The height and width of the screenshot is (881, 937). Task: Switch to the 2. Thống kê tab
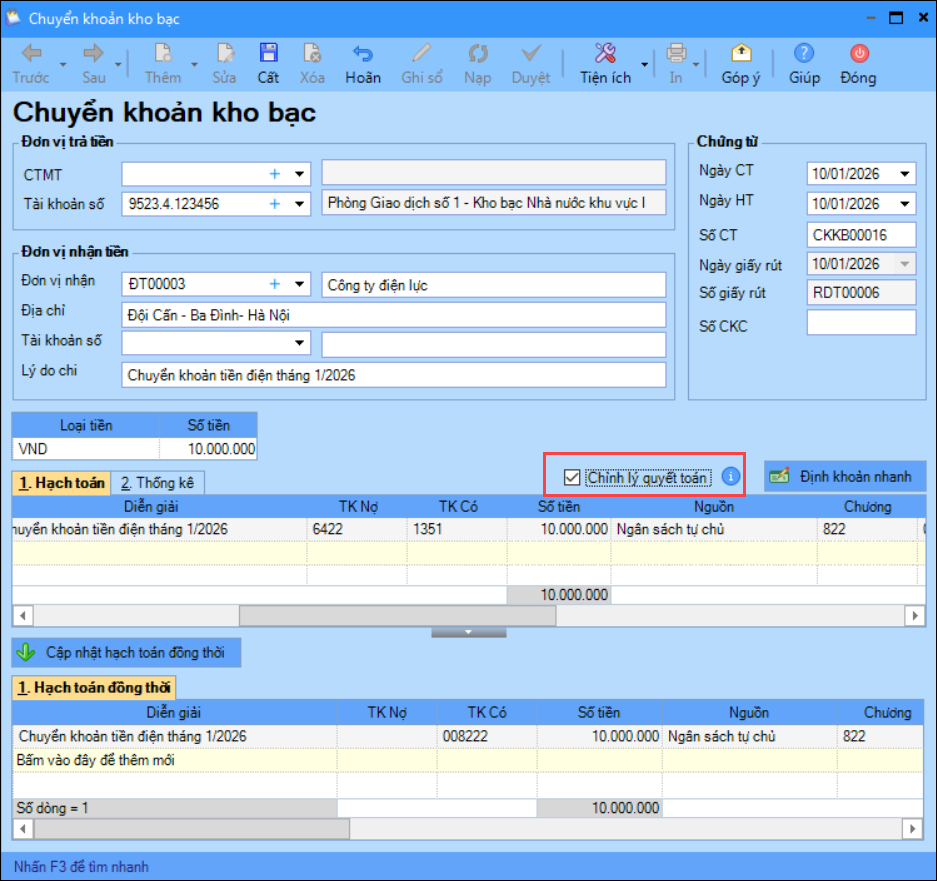coord(159,483)
